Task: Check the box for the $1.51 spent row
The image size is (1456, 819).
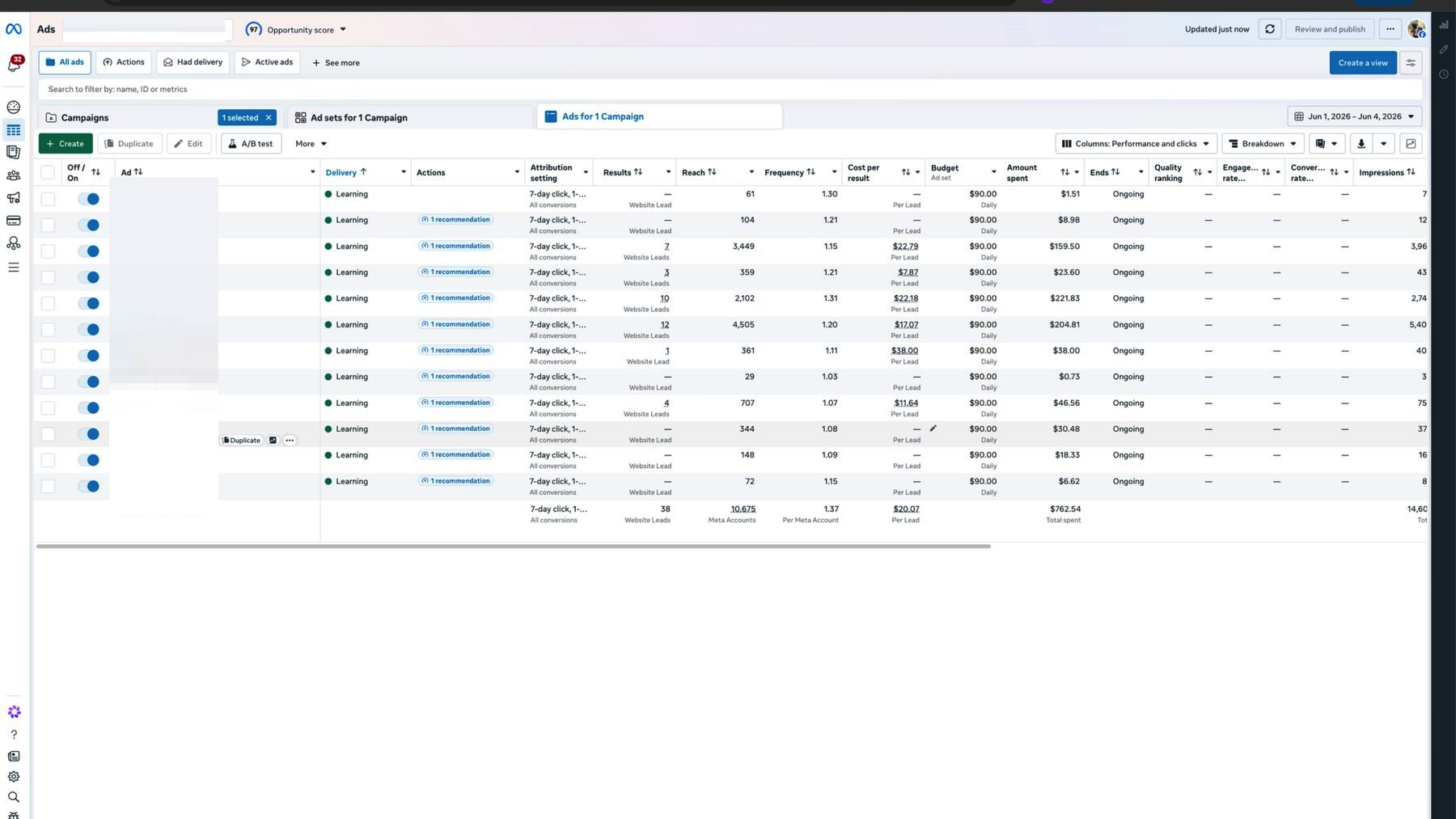Action: click(48, 199)
